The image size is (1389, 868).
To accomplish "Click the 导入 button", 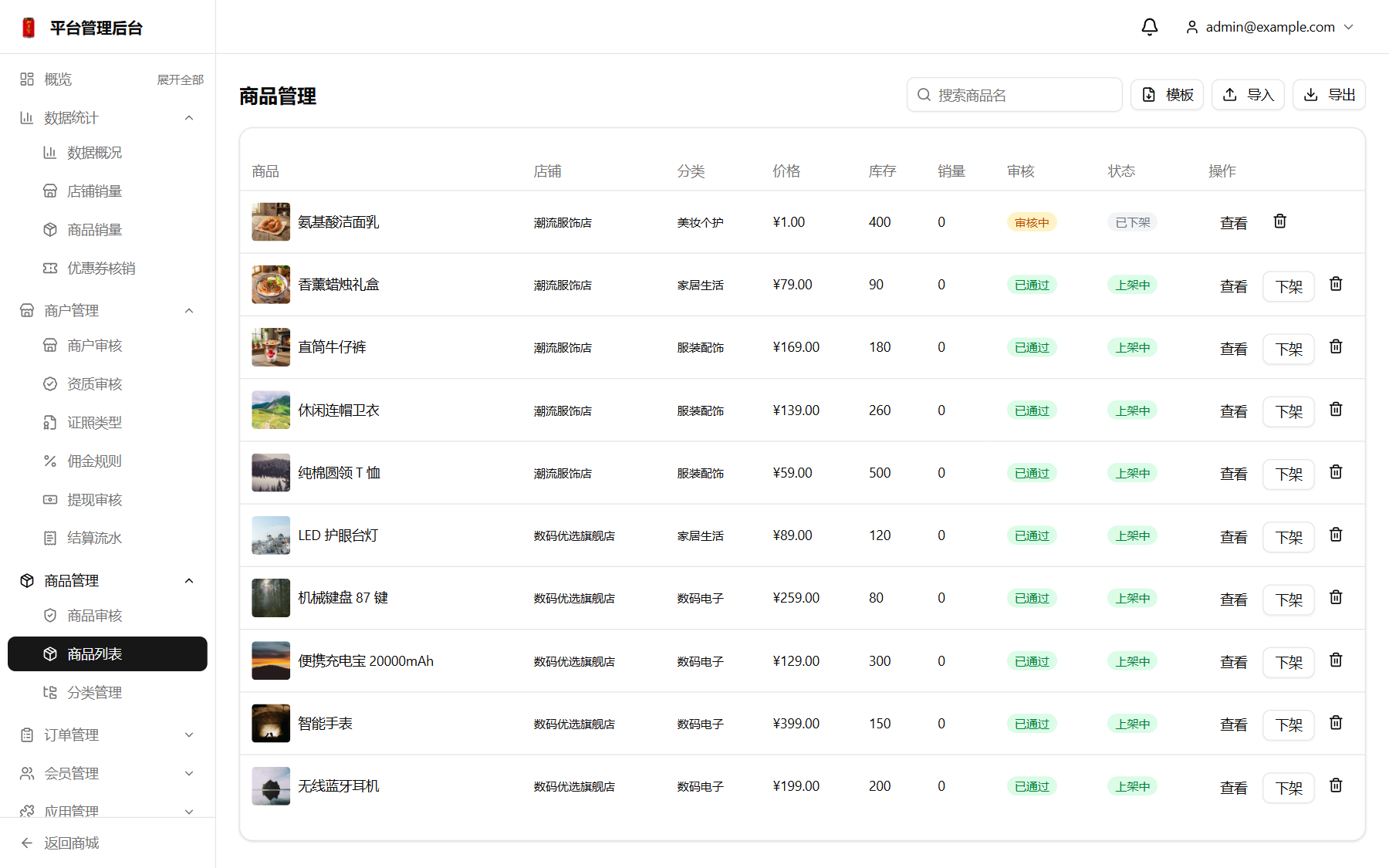I will point(1248,95).
